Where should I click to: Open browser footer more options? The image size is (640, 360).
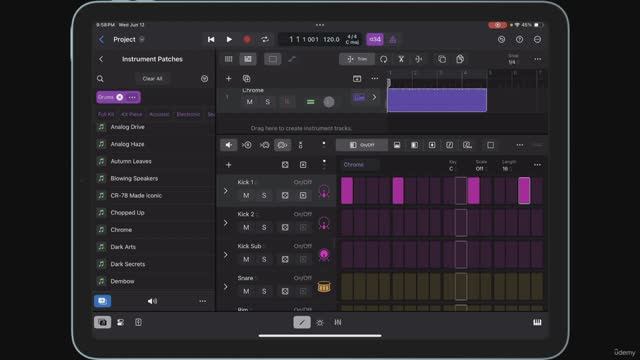pyautogui.click(x=202, y=301)
